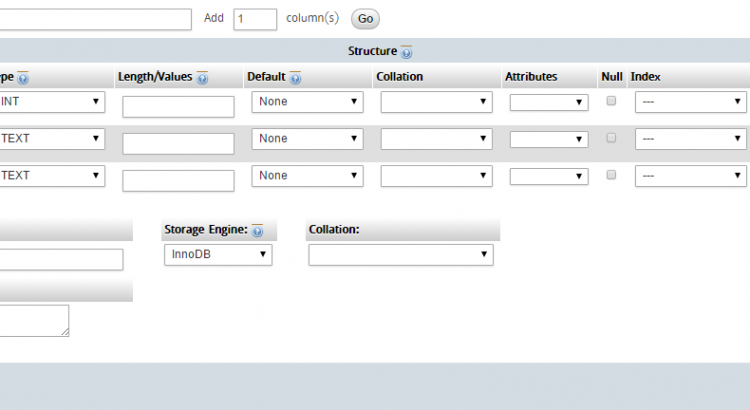Enable Null checkbox in first TEXT row
The width and height of the screenshot is (750, 410).
coord(611,138)
